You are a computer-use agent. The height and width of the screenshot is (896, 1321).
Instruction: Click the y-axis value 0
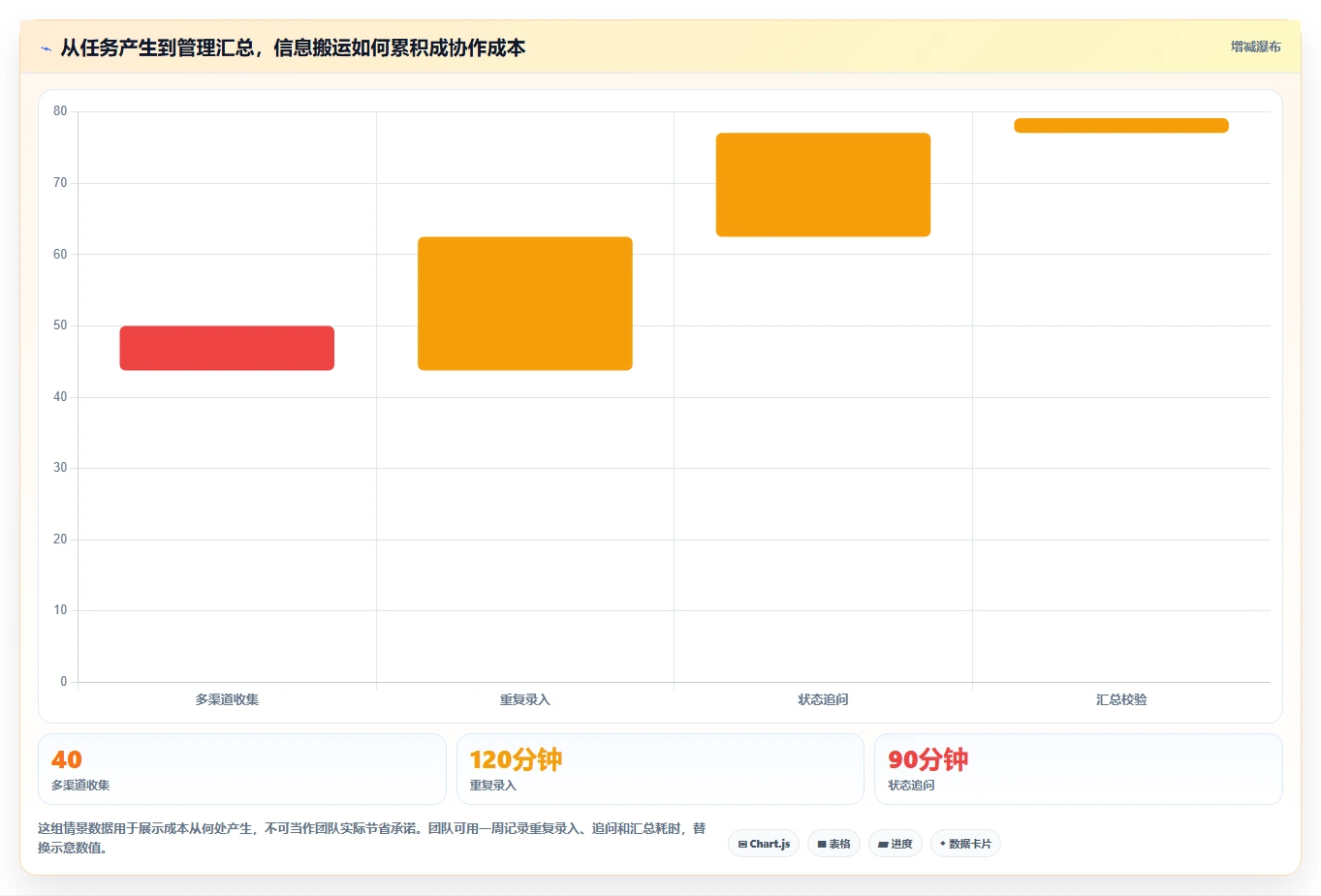click(x=64, y=682)
